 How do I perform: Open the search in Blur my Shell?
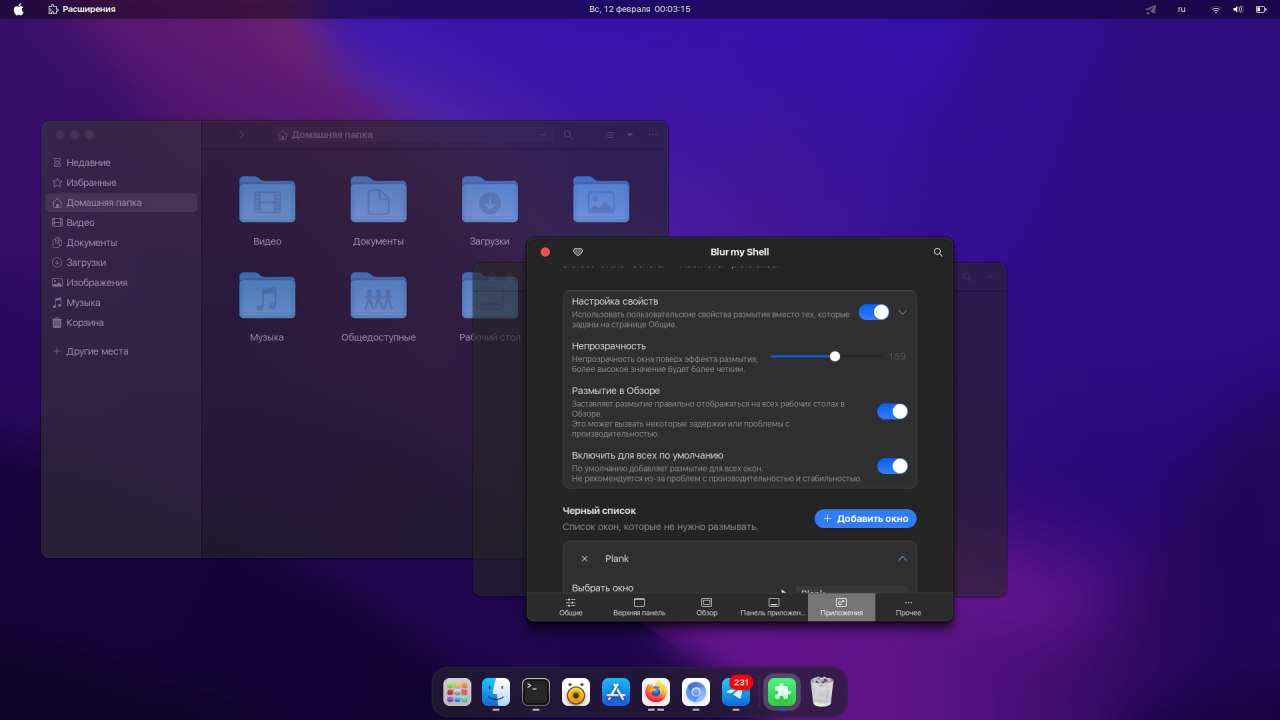pyautogui.click(x=938, y=253)
